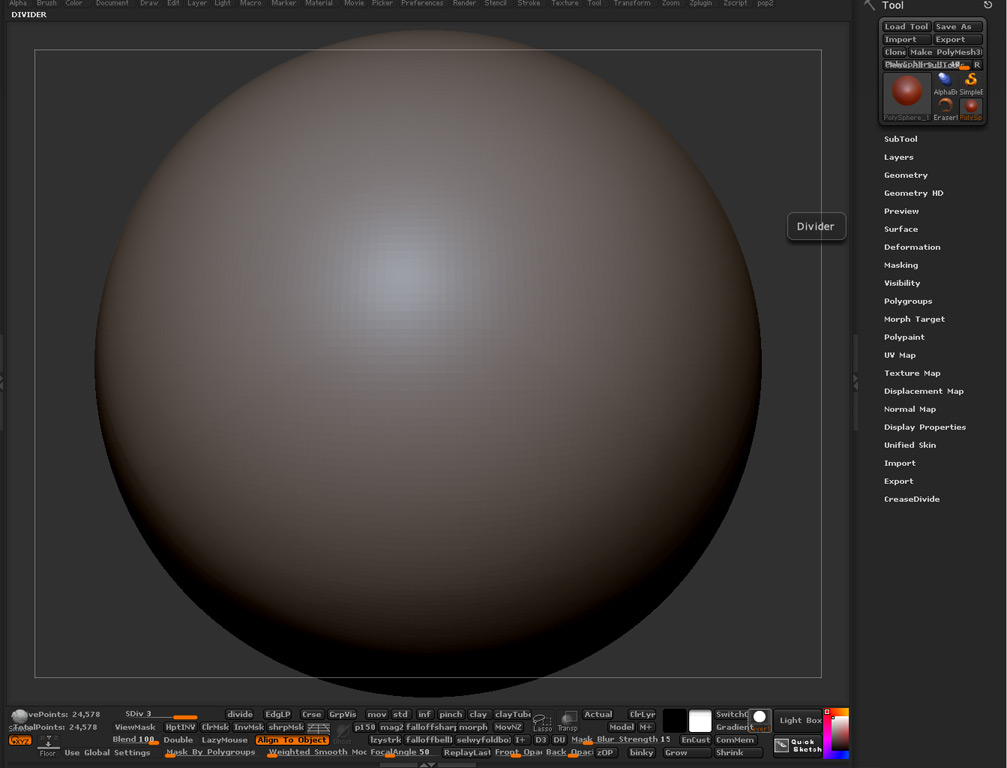Click the hammer icon left of Tool title
Screen dimensions: 1007x768
tap(870, 5)
